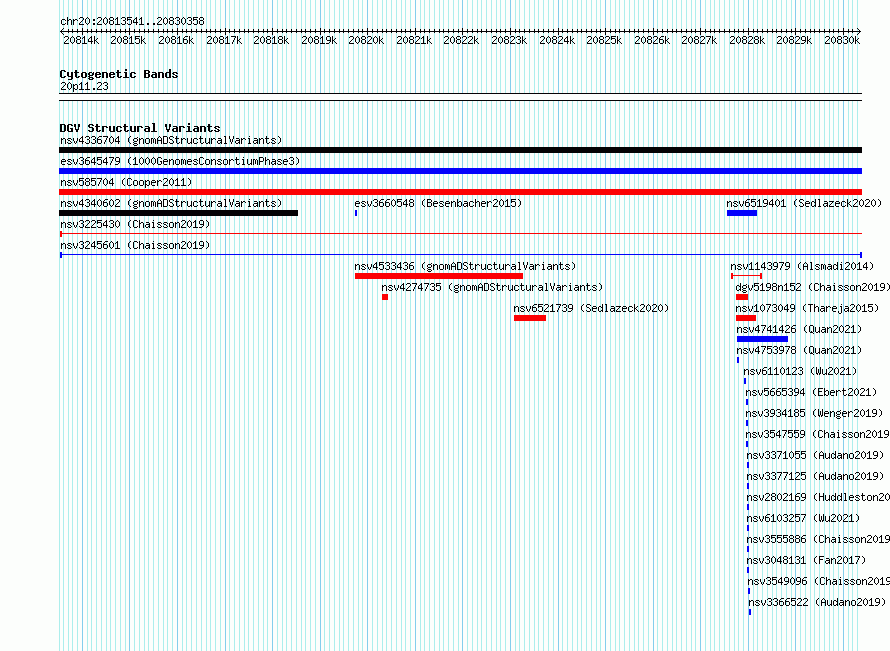Open nsv1143979 Alsmadi2014 variant

(x=802, y=266)
